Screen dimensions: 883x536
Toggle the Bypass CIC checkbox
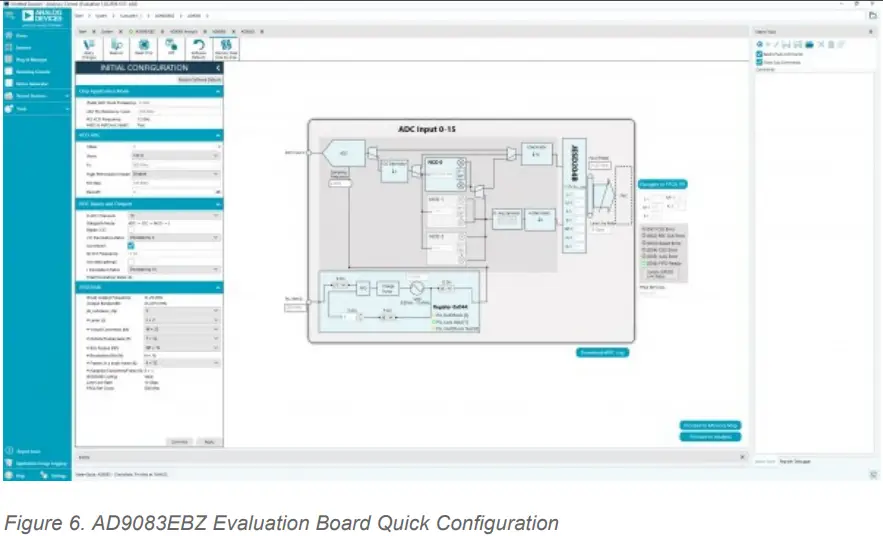point(131,230)
